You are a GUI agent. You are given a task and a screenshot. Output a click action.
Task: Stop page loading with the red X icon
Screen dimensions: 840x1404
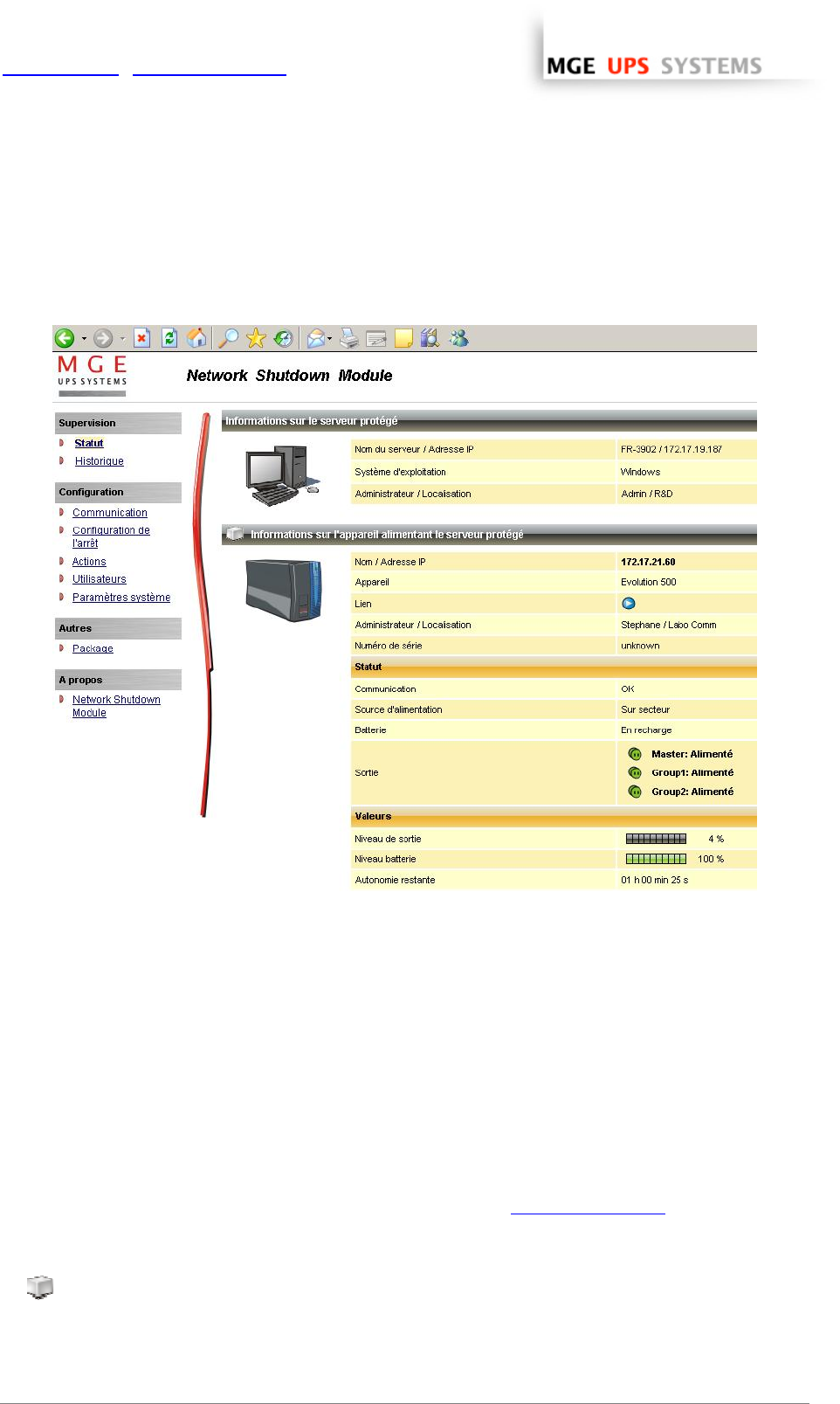tap(142, 338)
